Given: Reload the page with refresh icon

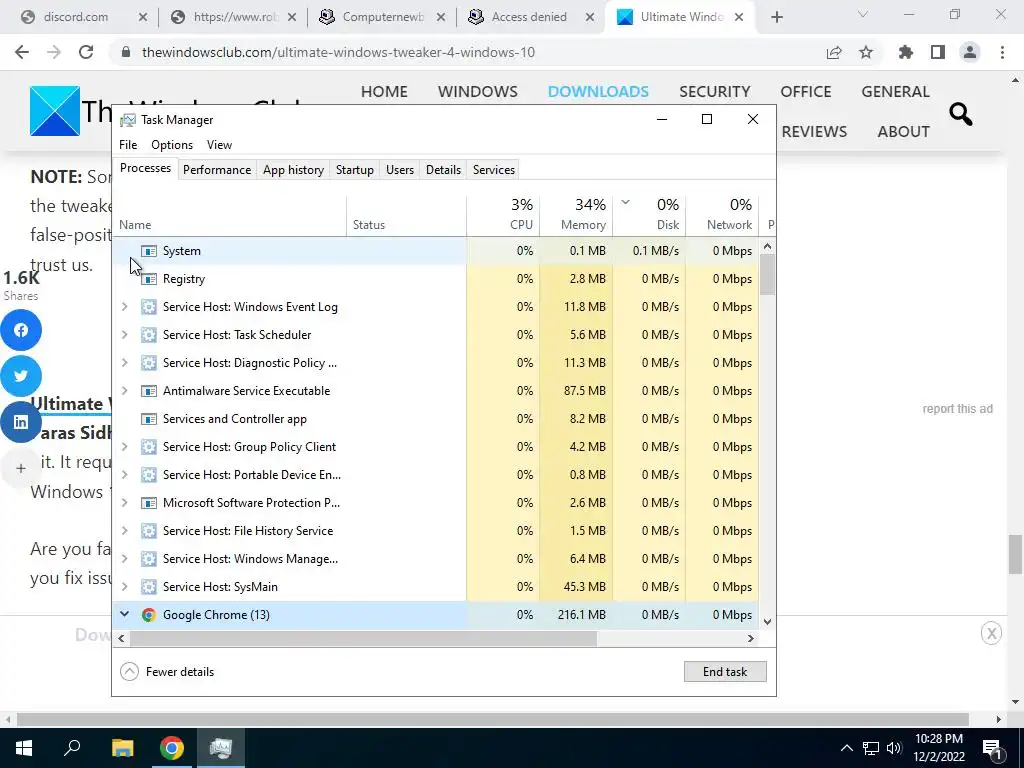Looking at the screenshot, I should pyautogui.click(x=86, y=52).
